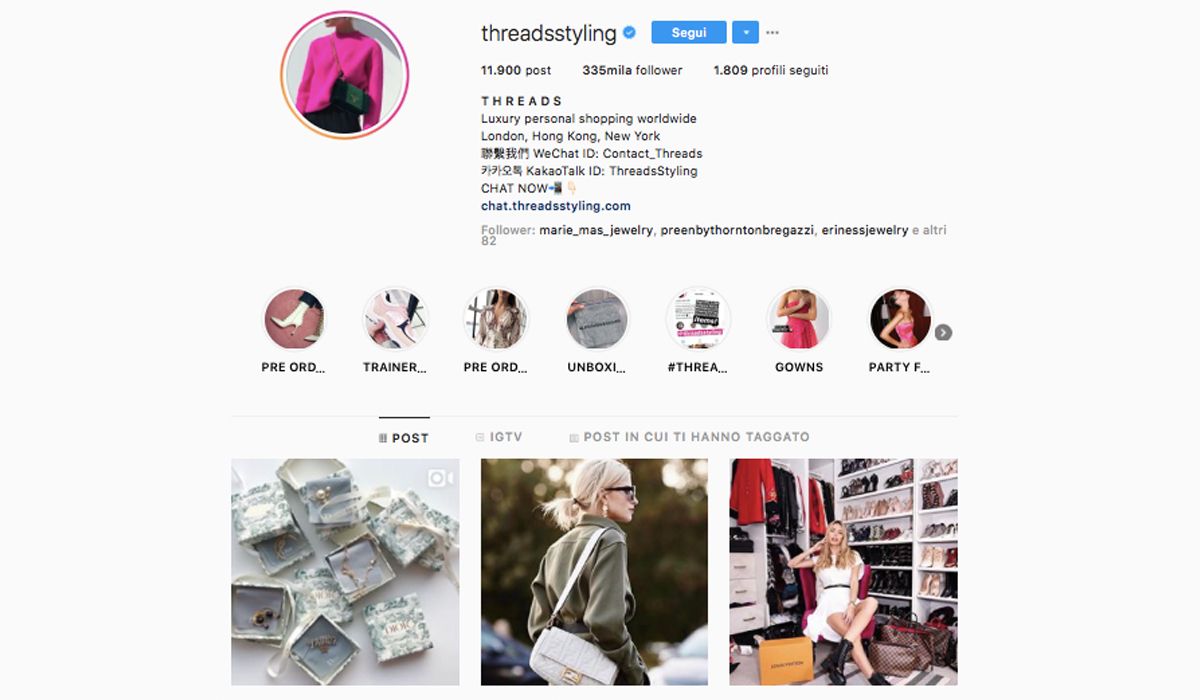
Task: Open the GOWNS story highlight
Action: [799, 319]
